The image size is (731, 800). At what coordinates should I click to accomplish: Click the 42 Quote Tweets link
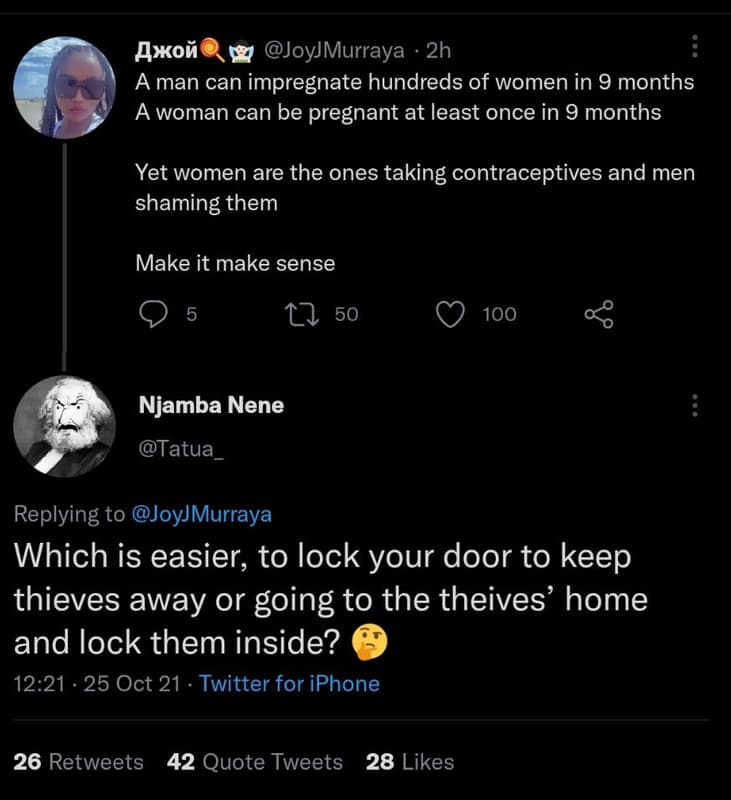[256, 762]
